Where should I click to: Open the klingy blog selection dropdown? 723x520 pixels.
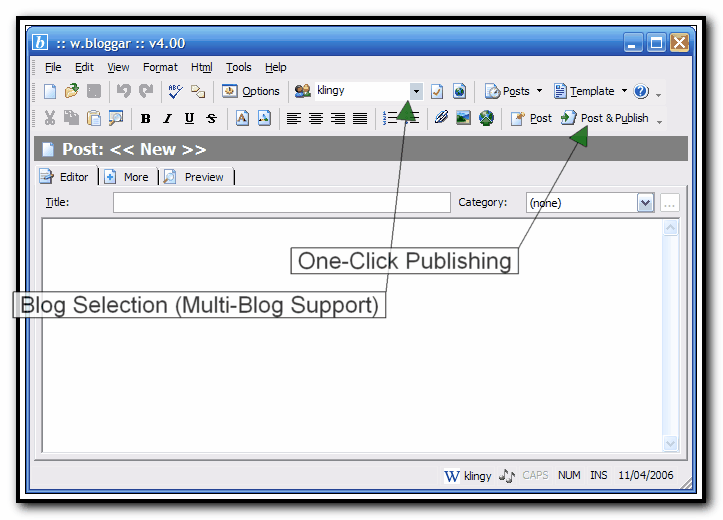pyautogui.click(x=416, y=91)
